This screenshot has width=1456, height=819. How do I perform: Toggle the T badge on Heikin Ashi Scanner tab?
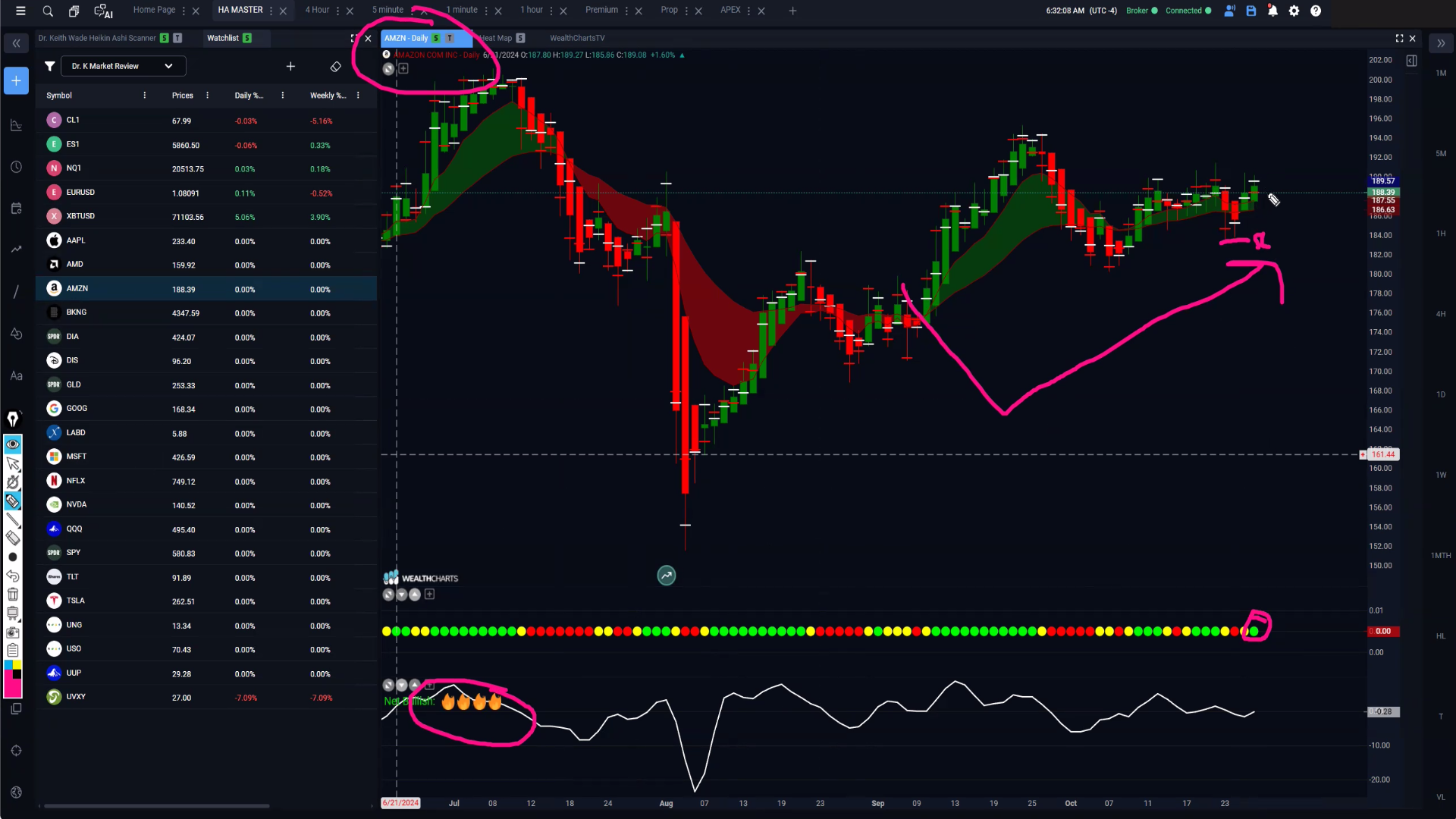177,38
